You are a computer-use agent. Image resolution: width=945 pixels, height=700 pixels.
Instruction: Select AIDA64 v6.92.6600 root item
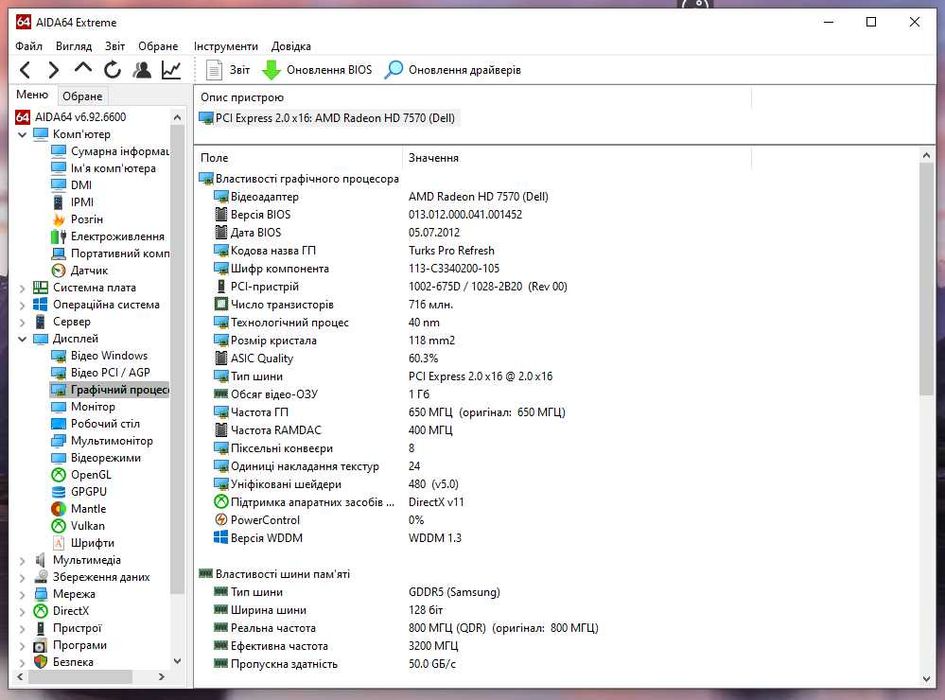click(x=71, y=117)
